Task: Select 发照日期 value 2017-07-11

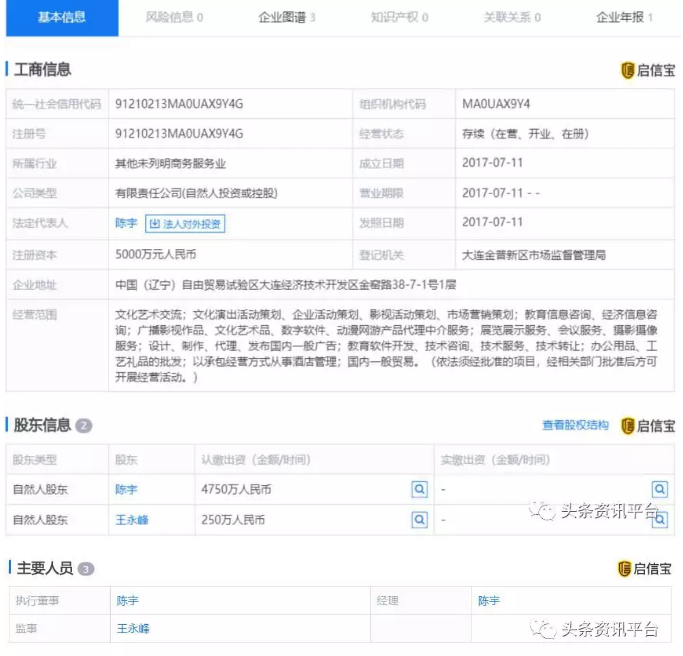Action: point(492,222)
